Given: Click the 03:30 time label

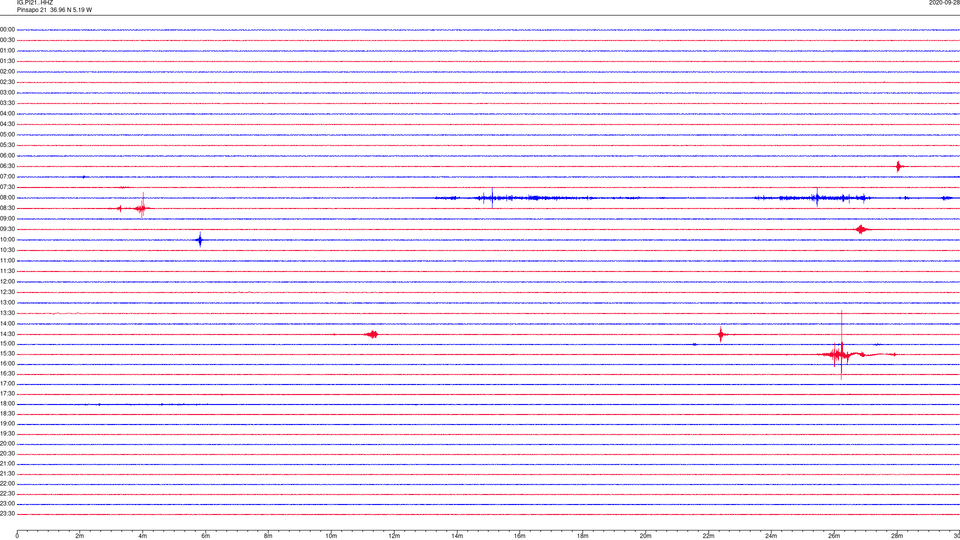Looking at the screenshot, I should click(7, 103).
